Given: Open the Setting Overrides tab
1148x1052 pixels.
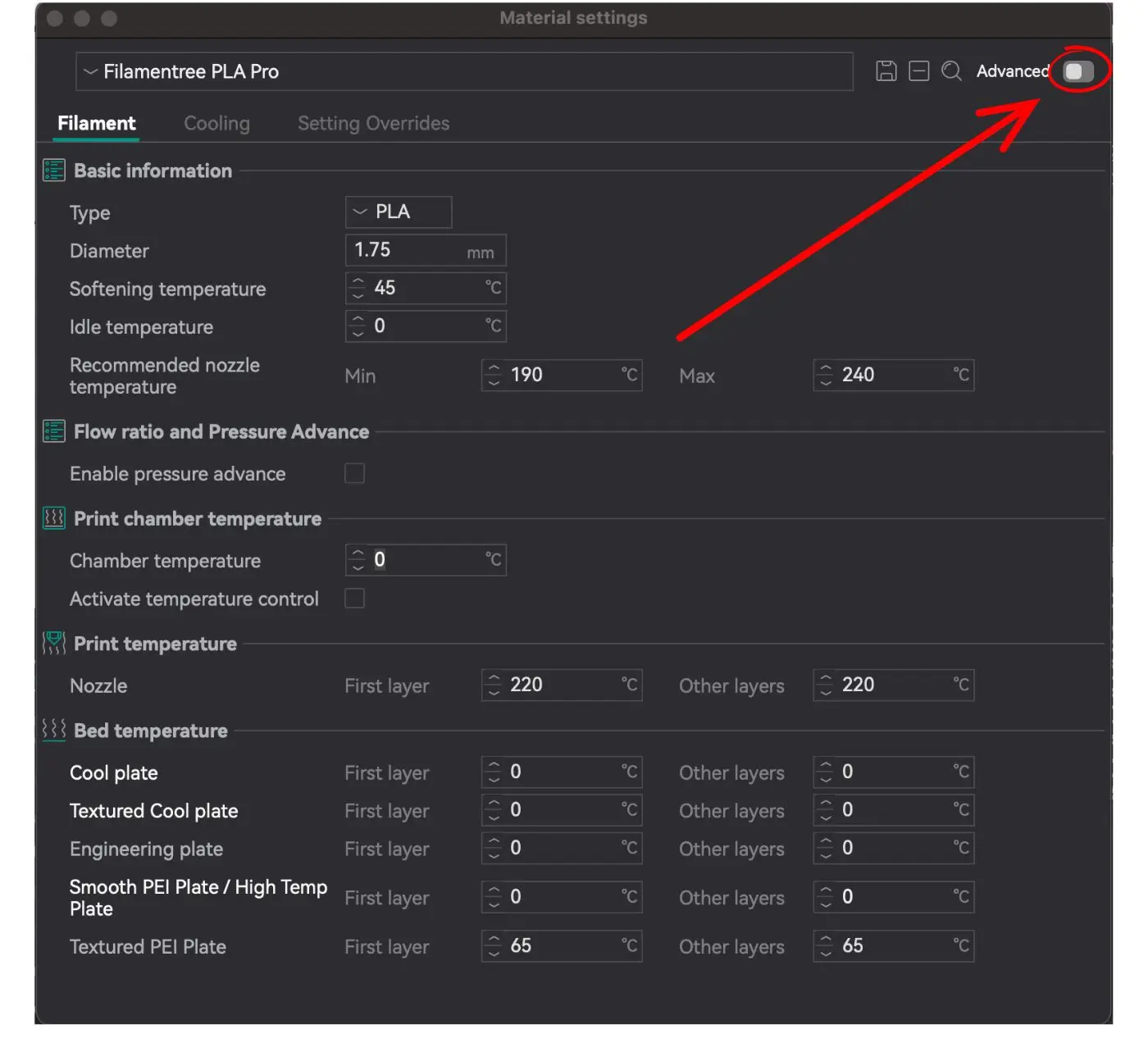Looking at the screenshot, I should click(373, 123).
